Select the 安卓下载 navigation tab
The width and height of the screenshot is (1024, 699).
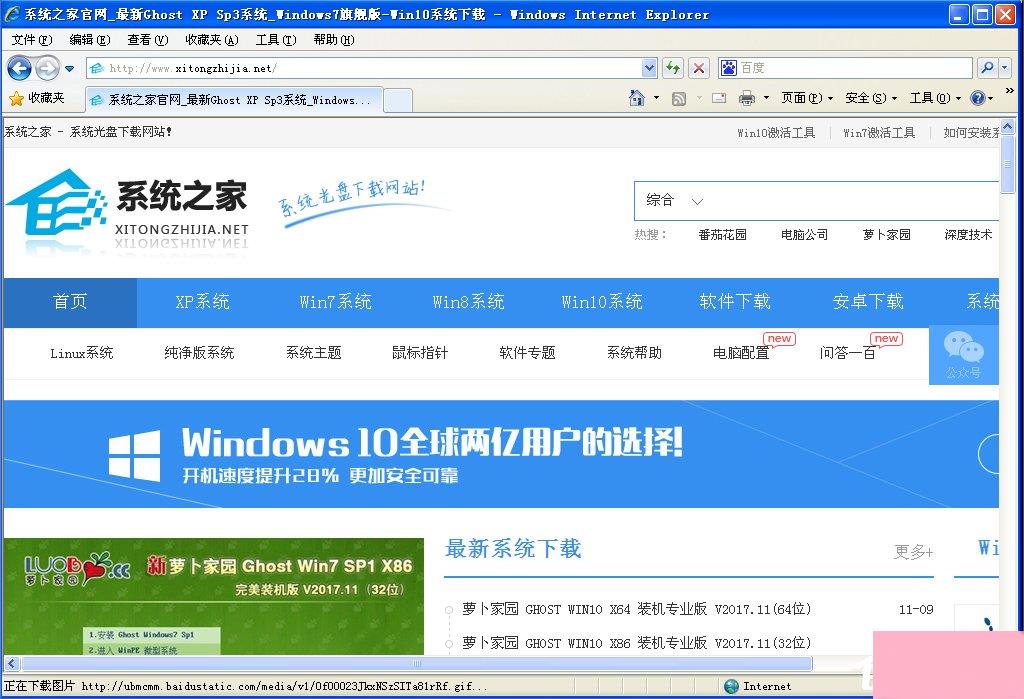pyautogui.click(x=868, y=302)
